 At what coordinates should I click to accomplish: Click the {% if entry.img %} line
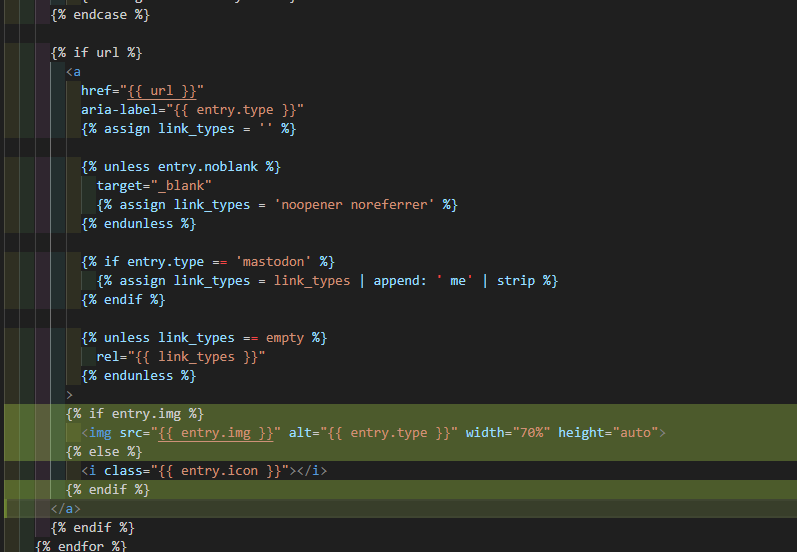[135, 414]
